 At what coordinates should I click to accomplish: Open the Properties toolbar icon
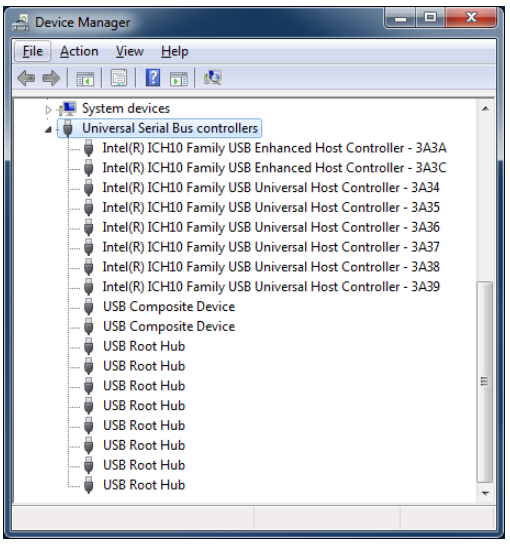click(119, 78)
